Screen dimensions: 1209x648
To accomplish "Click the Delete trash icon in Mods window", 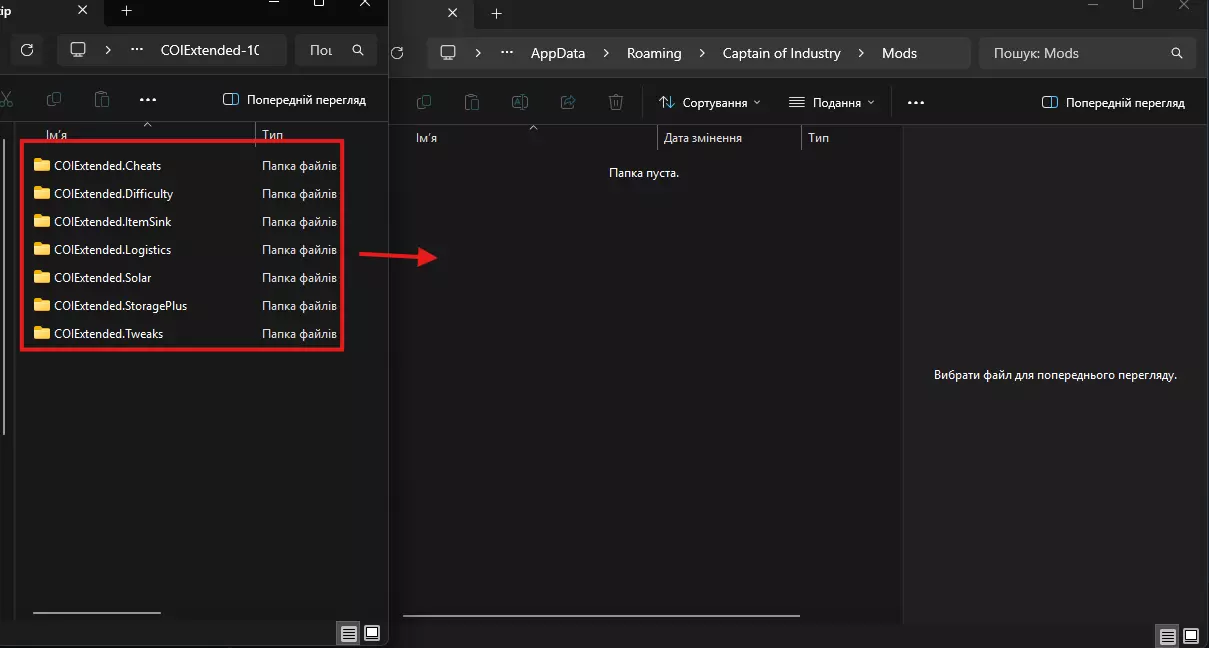I will point(616,102).
